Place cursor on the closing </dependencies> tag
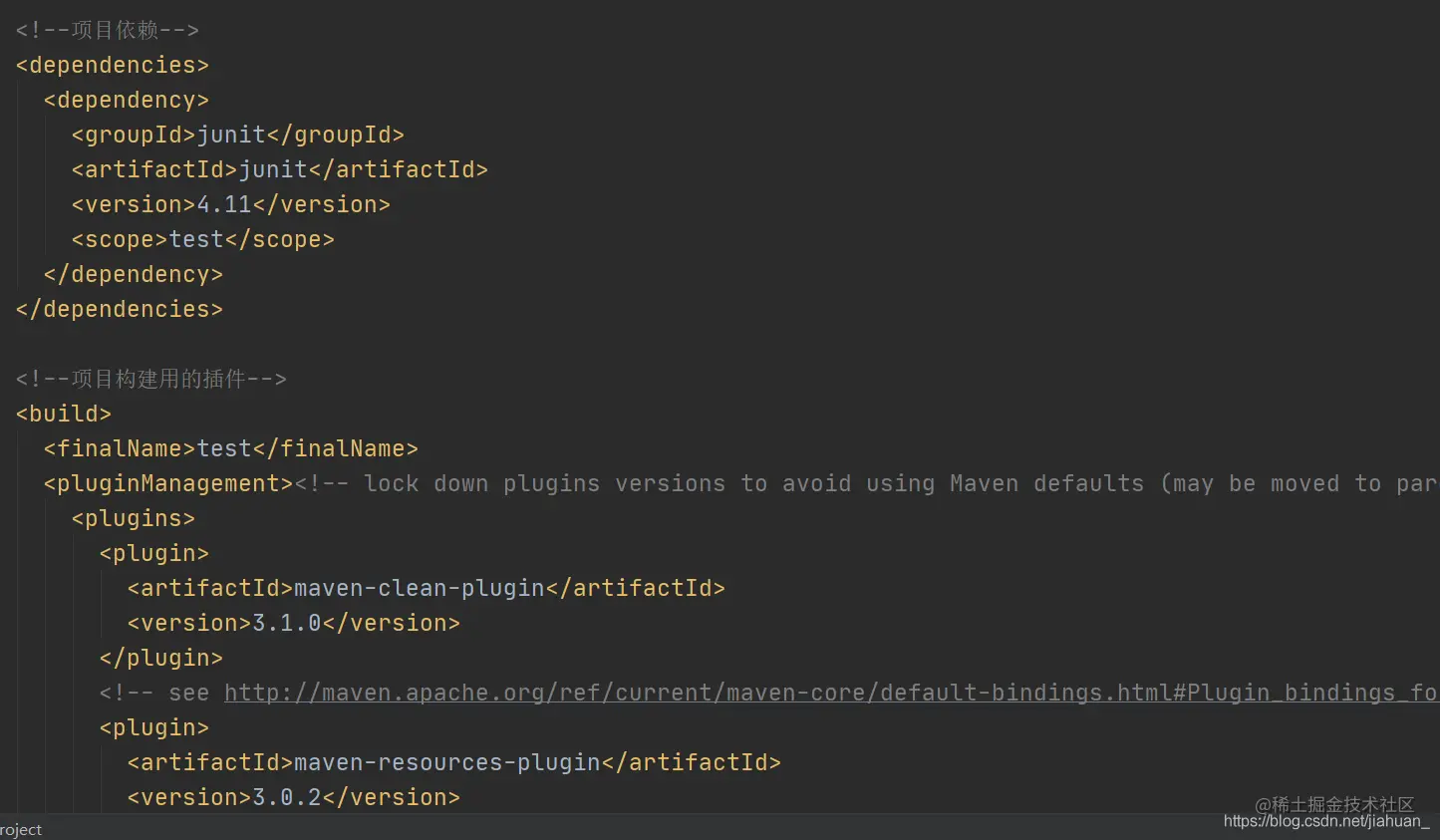Image resolution: width=1440 pixels, height=840 pixels. click(x=120, y=309)
